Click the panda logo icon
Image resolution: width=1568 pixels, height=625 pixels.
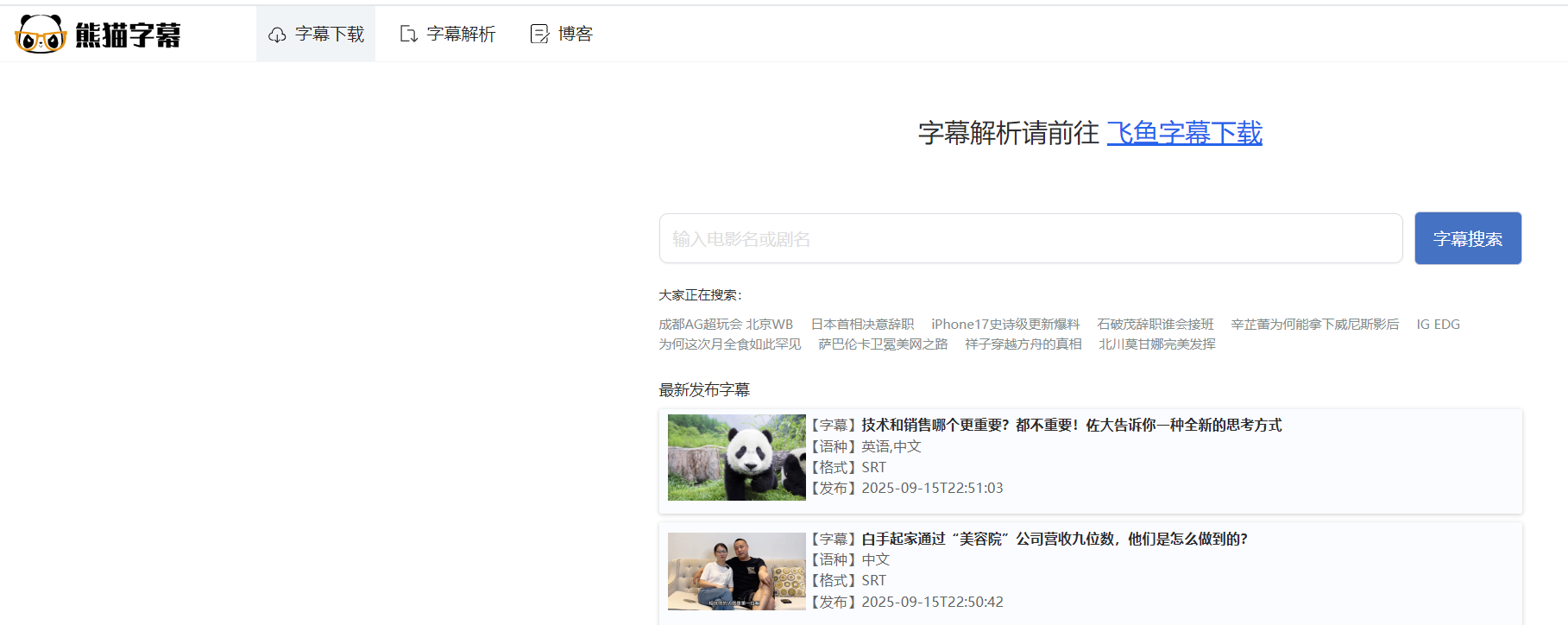coord(41,35)
